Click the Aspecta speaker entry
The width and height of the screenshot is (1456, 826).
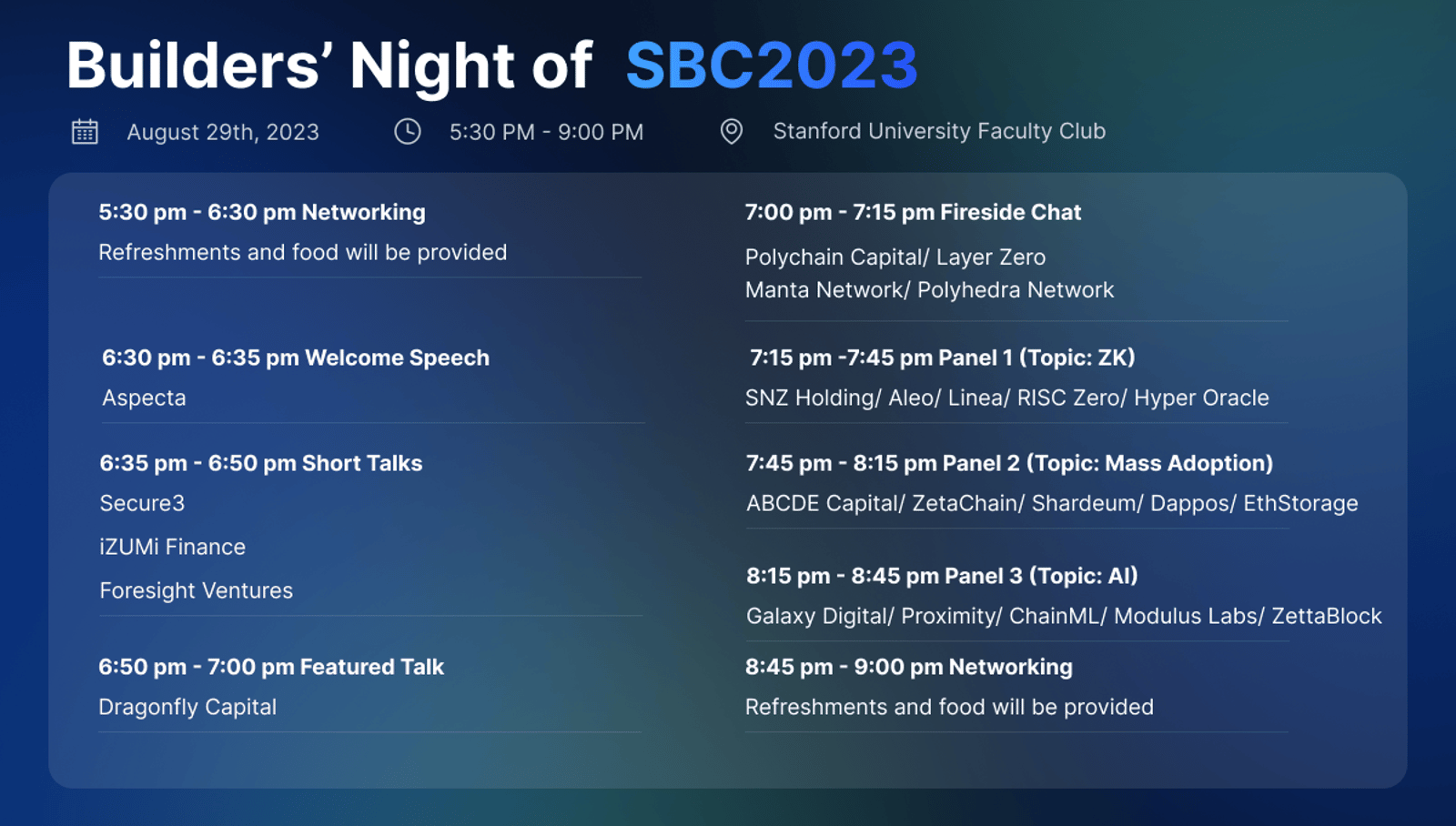click(144, 398)
